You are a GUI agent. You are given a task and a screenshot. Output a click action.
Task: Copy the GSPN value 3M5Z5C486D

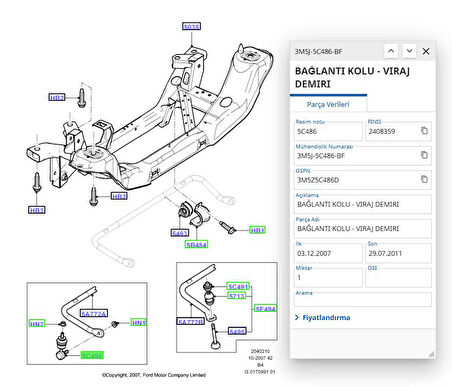click(x=424, y=179)
